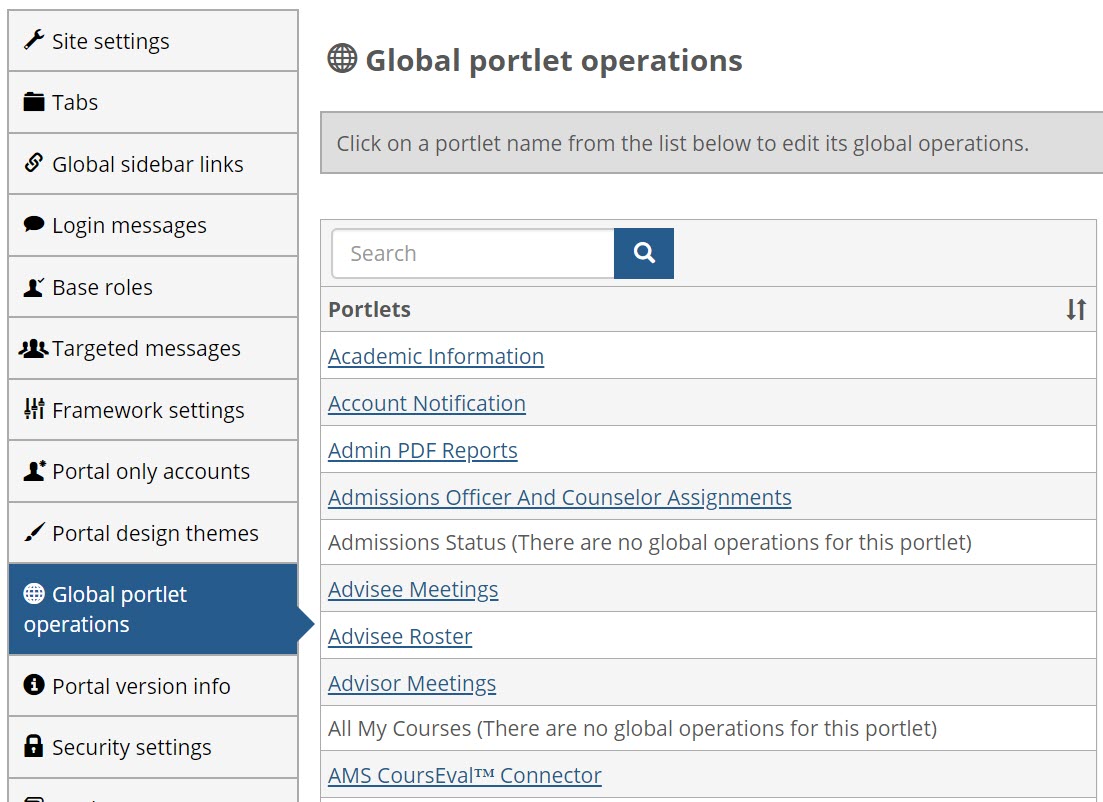Click the speech bubble Login messages icon

coord(34,225)
